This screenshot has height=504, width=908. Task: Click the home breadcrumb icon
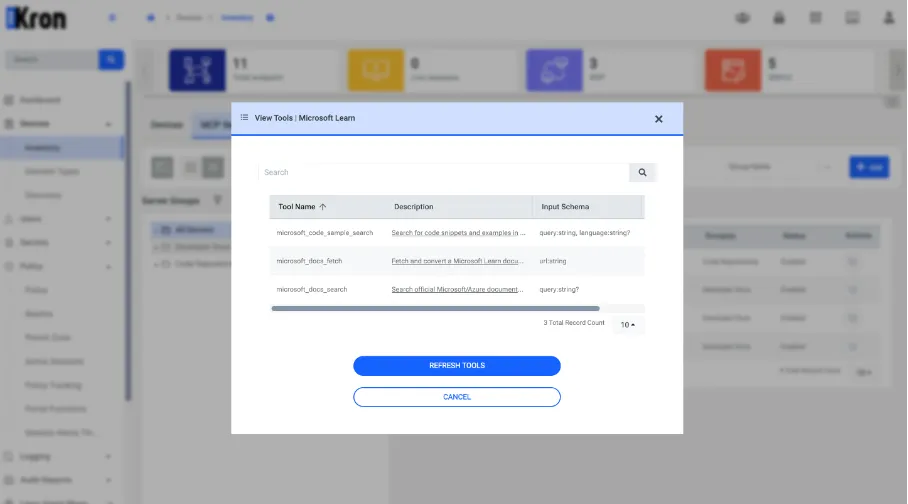pos(151,18)
